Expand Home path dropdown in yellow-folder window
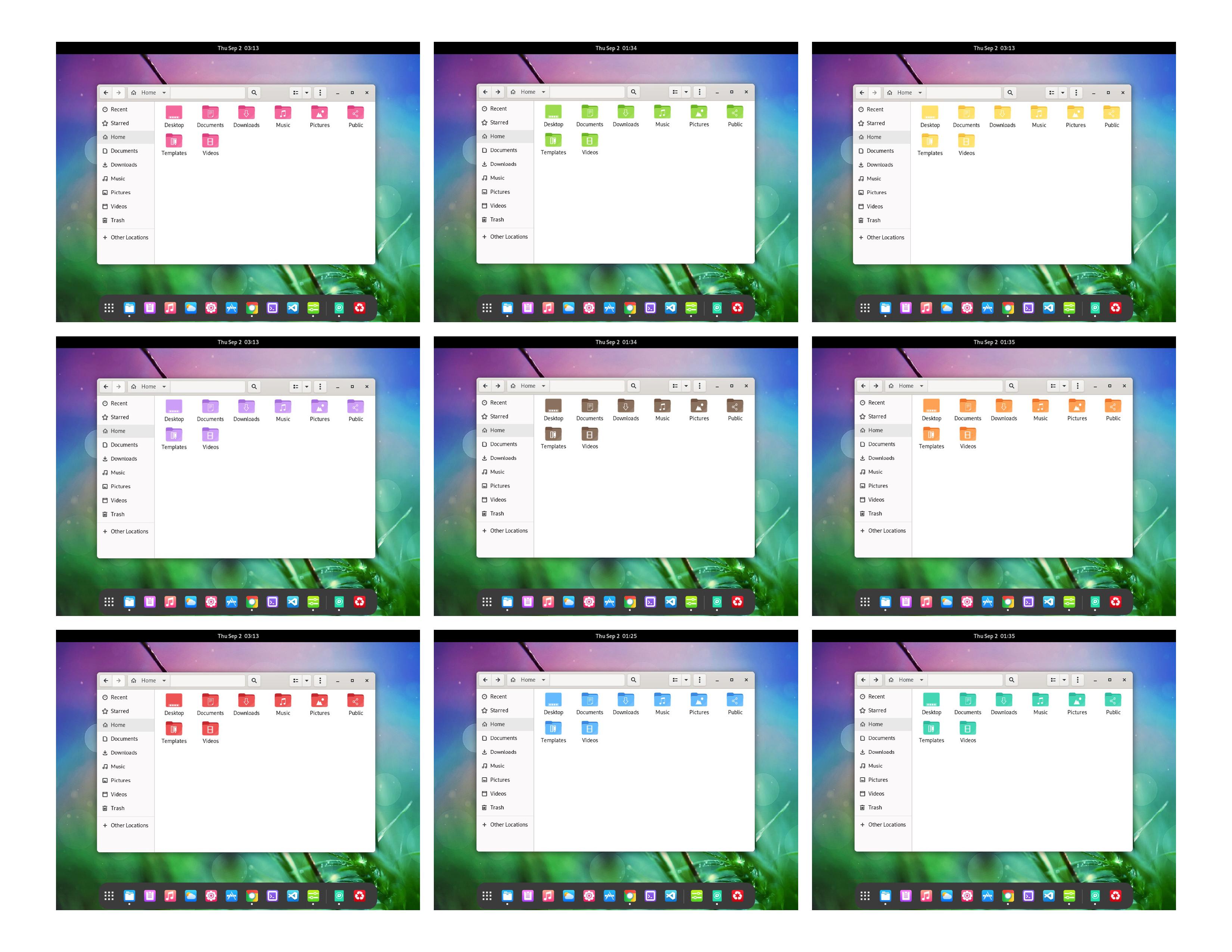This screenshot has width=1232, height=952. 920,93
